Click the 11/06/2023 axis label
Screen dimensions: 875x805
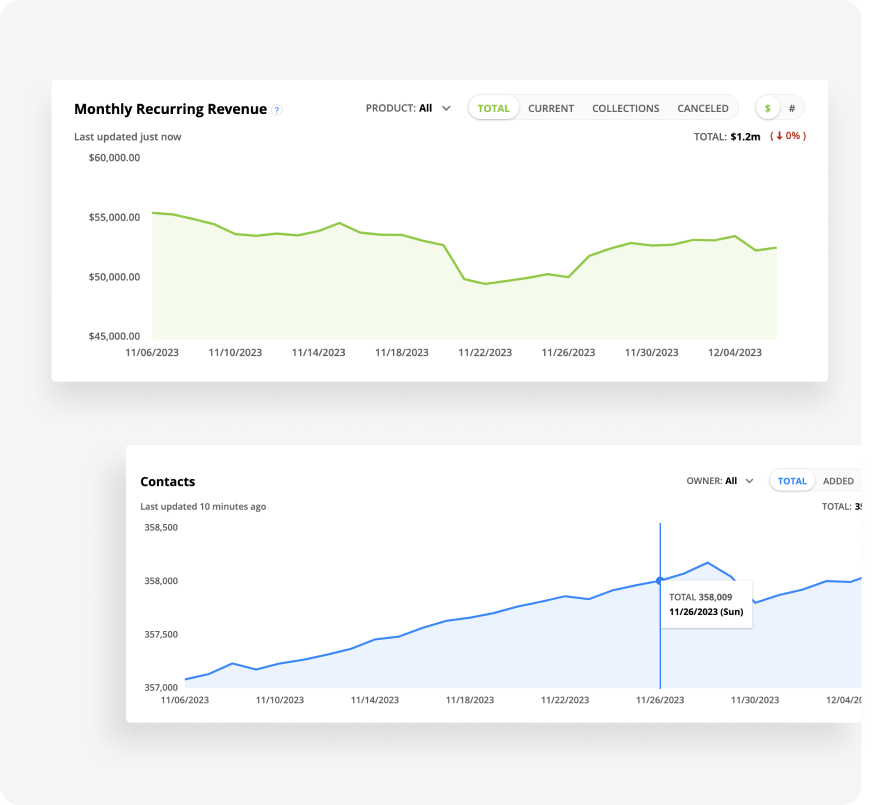pos(151,352)
